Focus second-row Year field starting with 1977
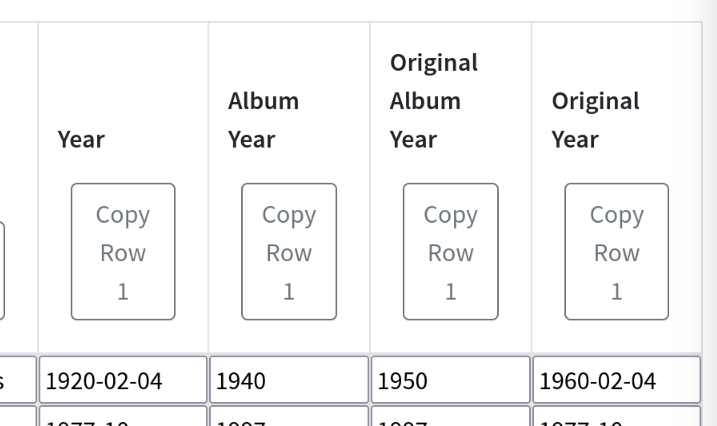 (123, 416)
